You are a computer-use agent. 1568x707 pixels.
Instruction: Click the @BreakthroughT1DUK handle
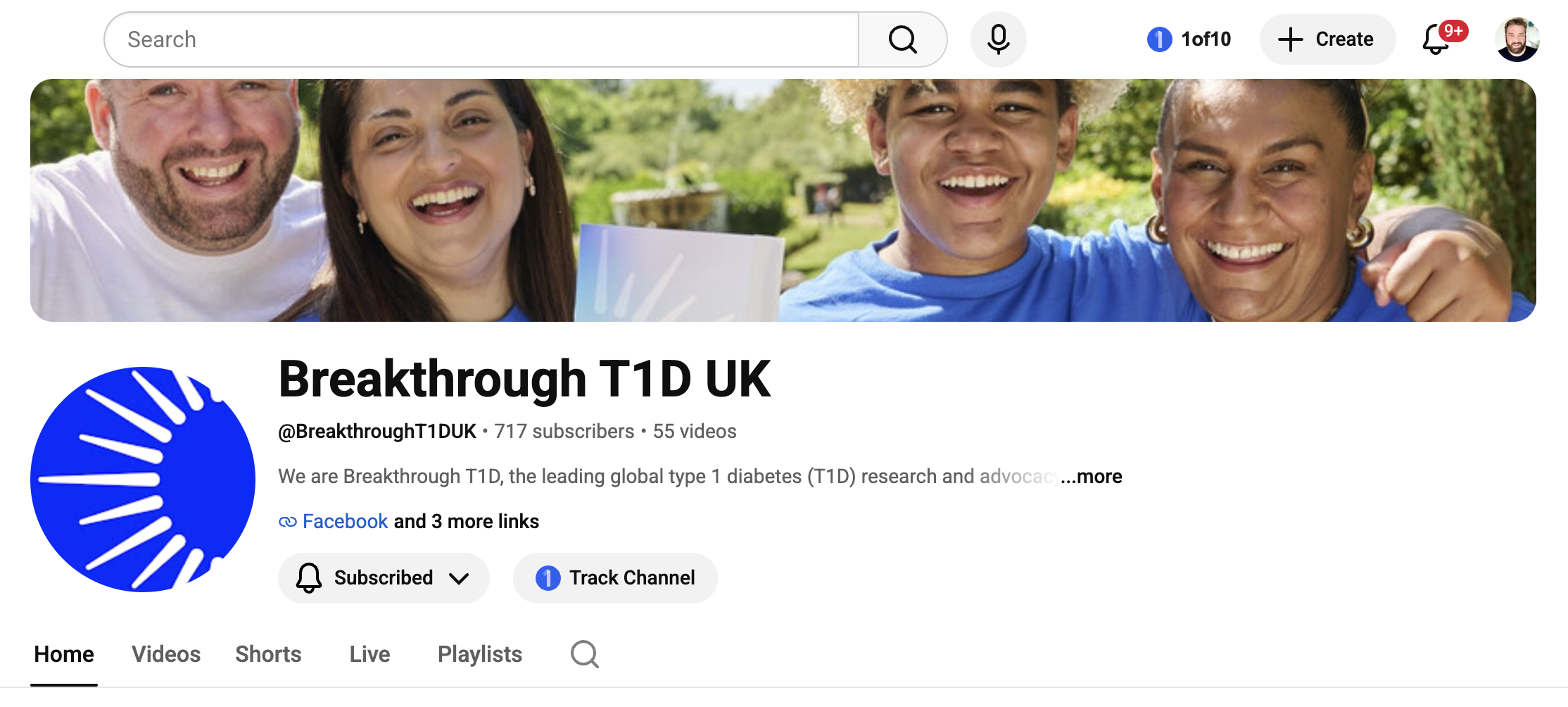377,431
